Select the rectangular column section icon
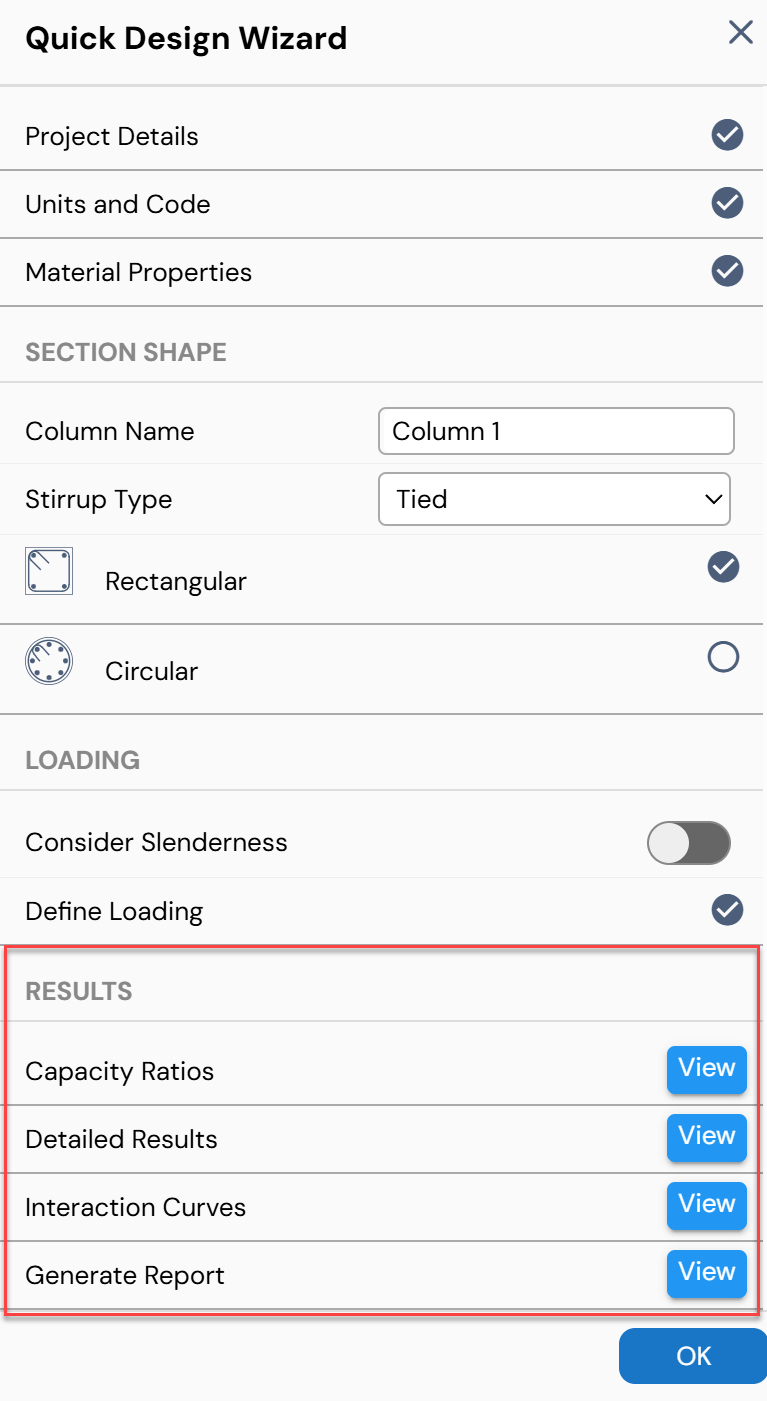The width and height of the screenshot is (767, 1401). coord(49,571)
